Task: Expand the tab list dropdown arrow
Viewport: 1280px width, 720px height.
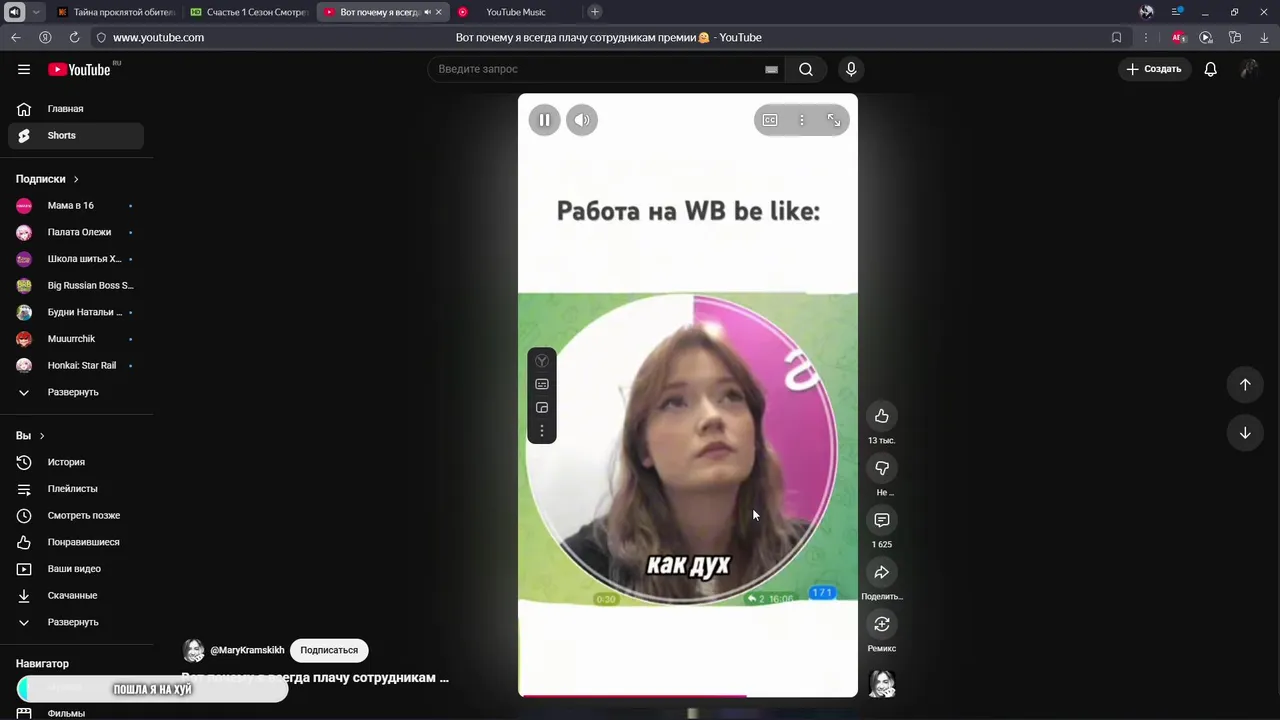Action: (36, 12)
